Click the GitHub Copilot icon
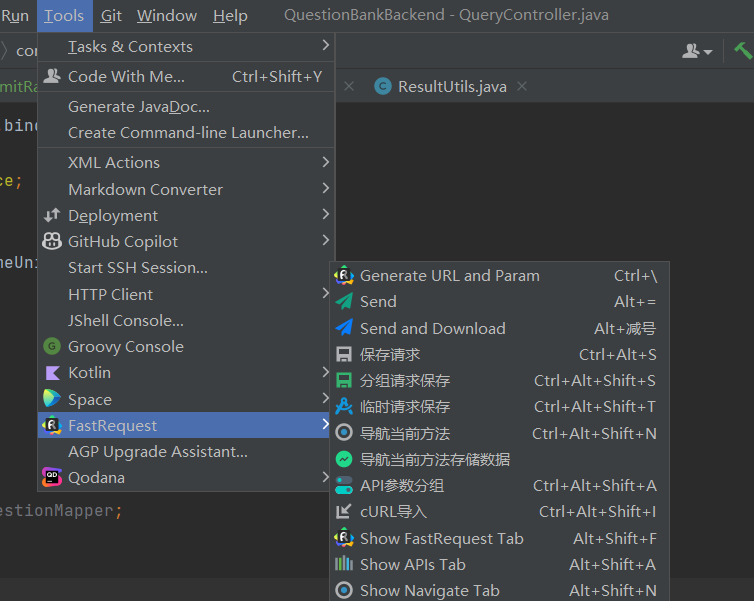The width and height of the screenshot is (754, 601). [52, 241]
